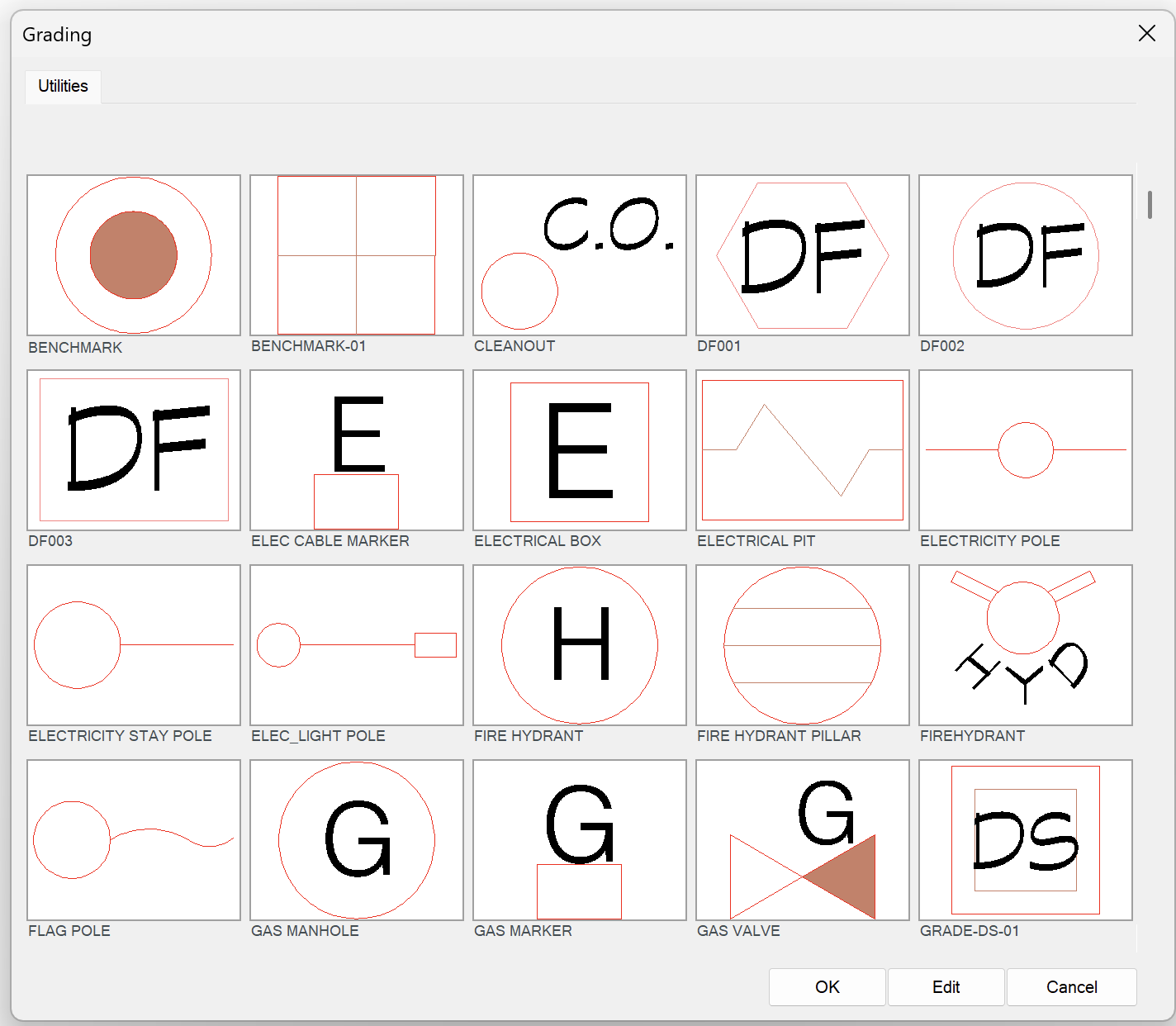Select the GAS VALVE symbol

point(803,840)
